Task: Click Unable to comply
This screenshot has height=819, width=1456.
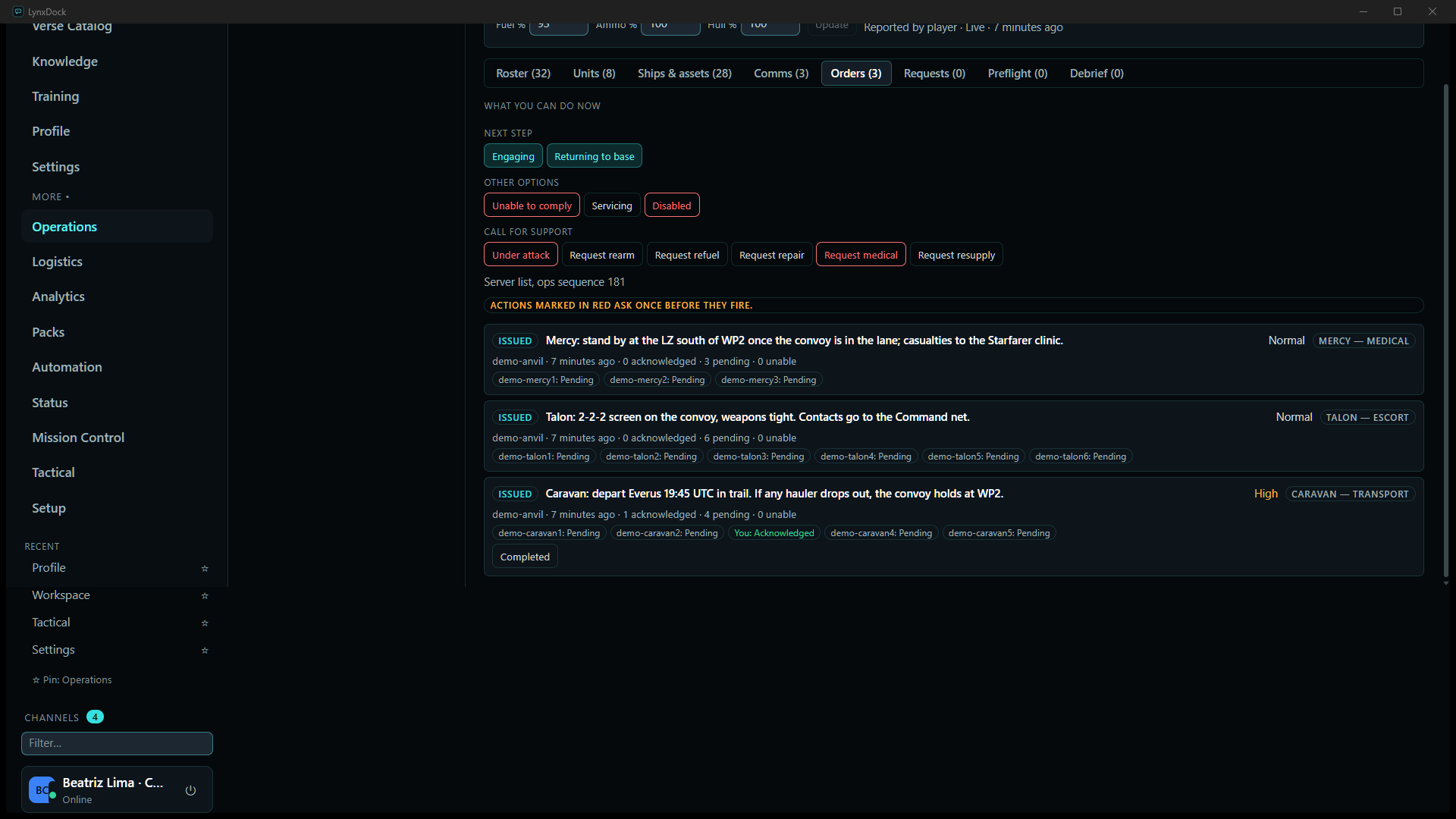Action: coord(532,206)
